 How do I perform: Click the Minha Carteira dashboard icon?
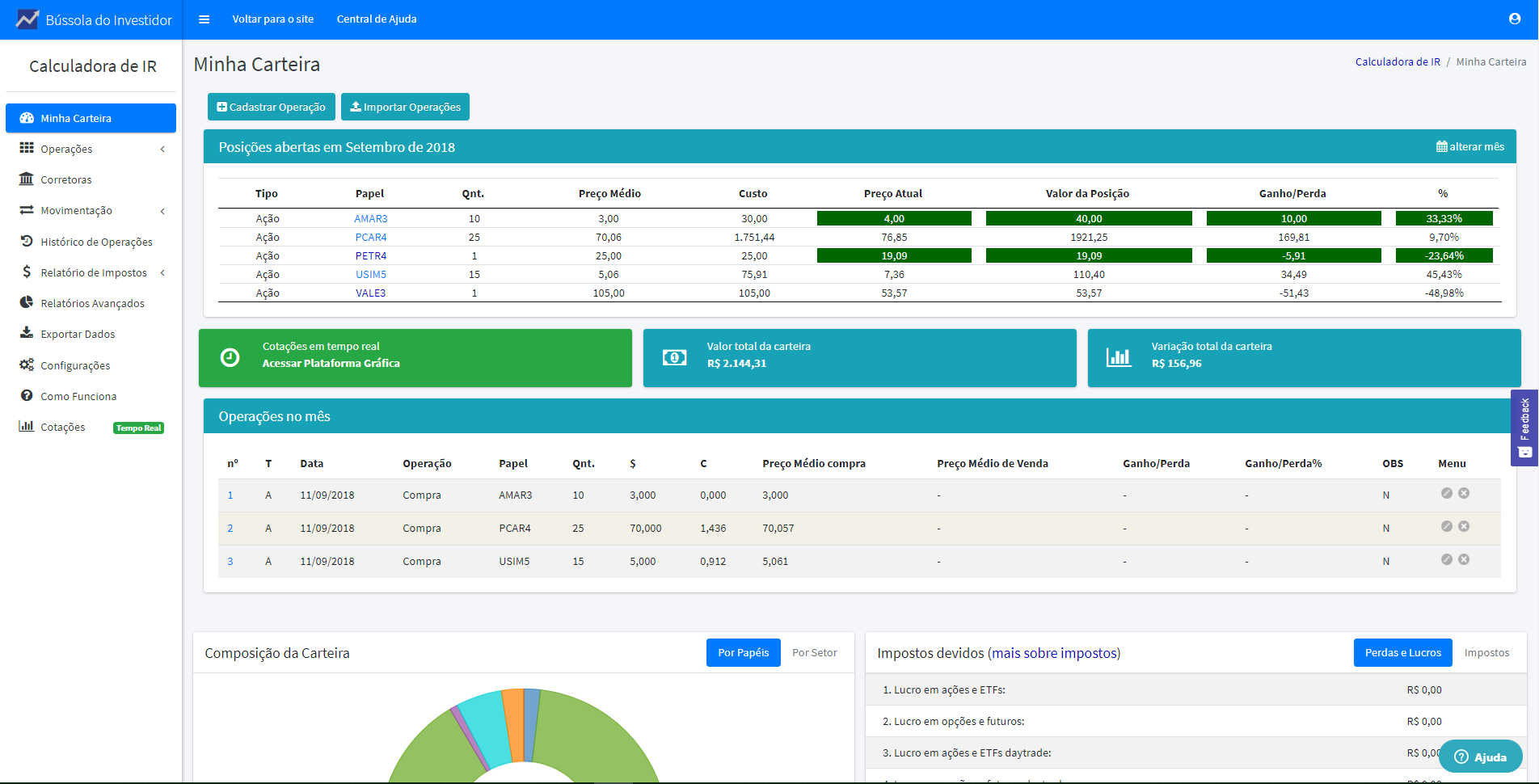[27, 118]
